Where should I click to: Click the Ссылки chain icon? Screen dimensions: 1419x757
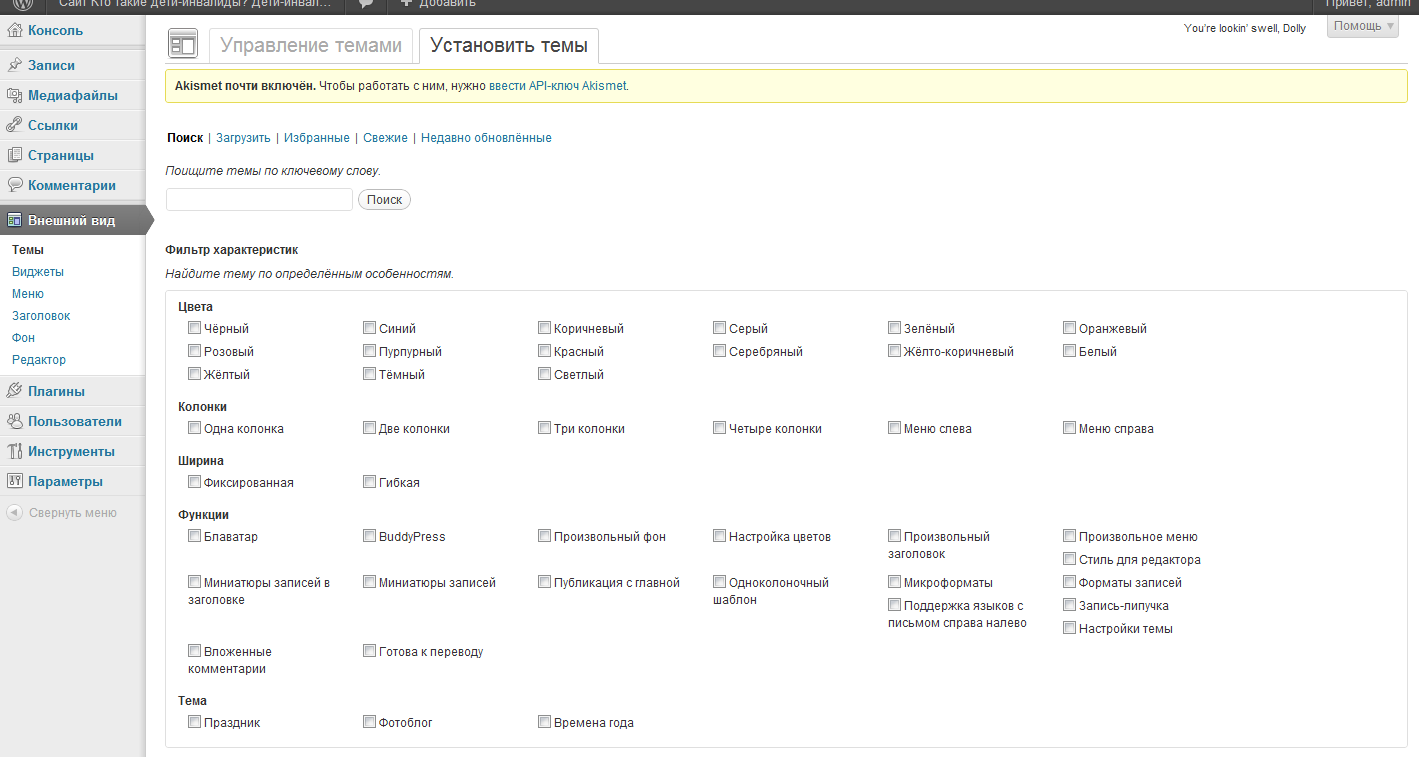(15, 126)
